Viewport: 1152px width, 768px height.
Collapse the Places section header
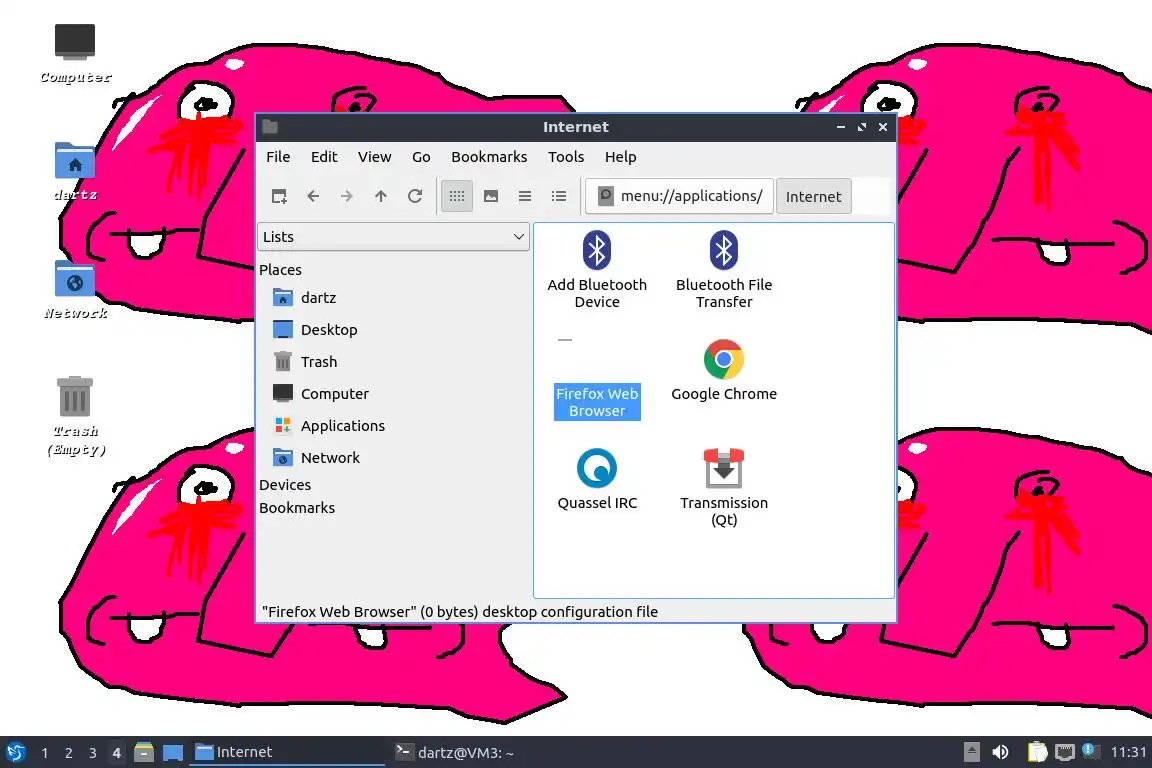click(x=281, y=270)
